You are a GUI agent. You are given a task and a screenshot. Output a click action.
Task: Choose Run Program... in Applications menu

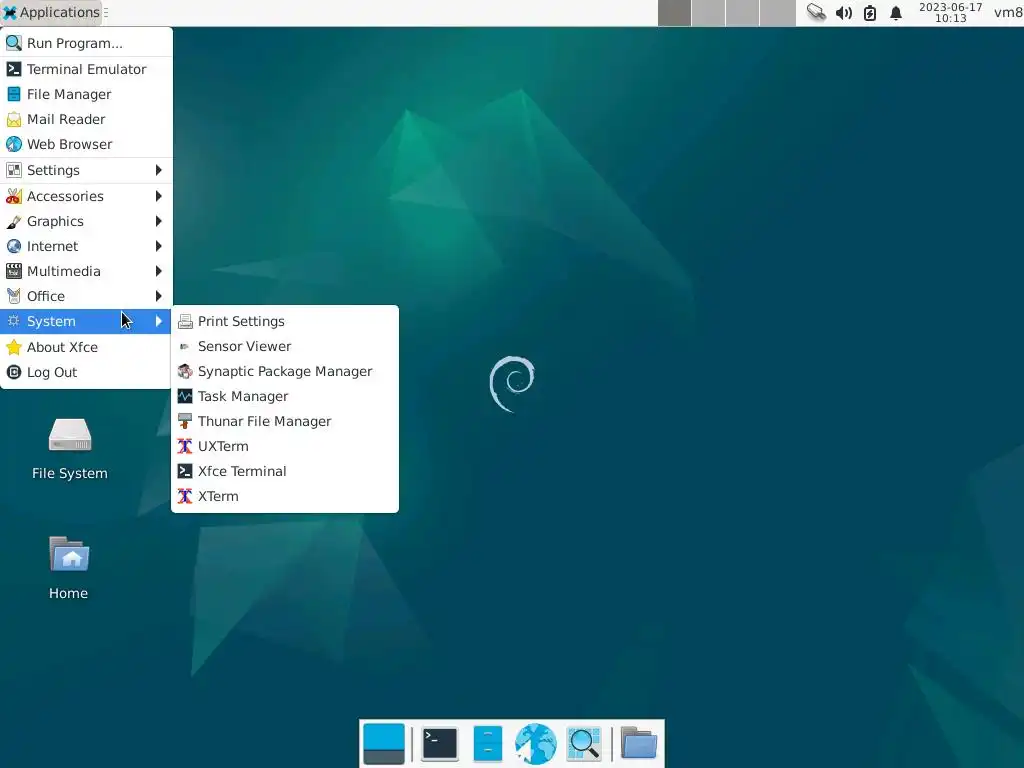click(x=86, y=43)
